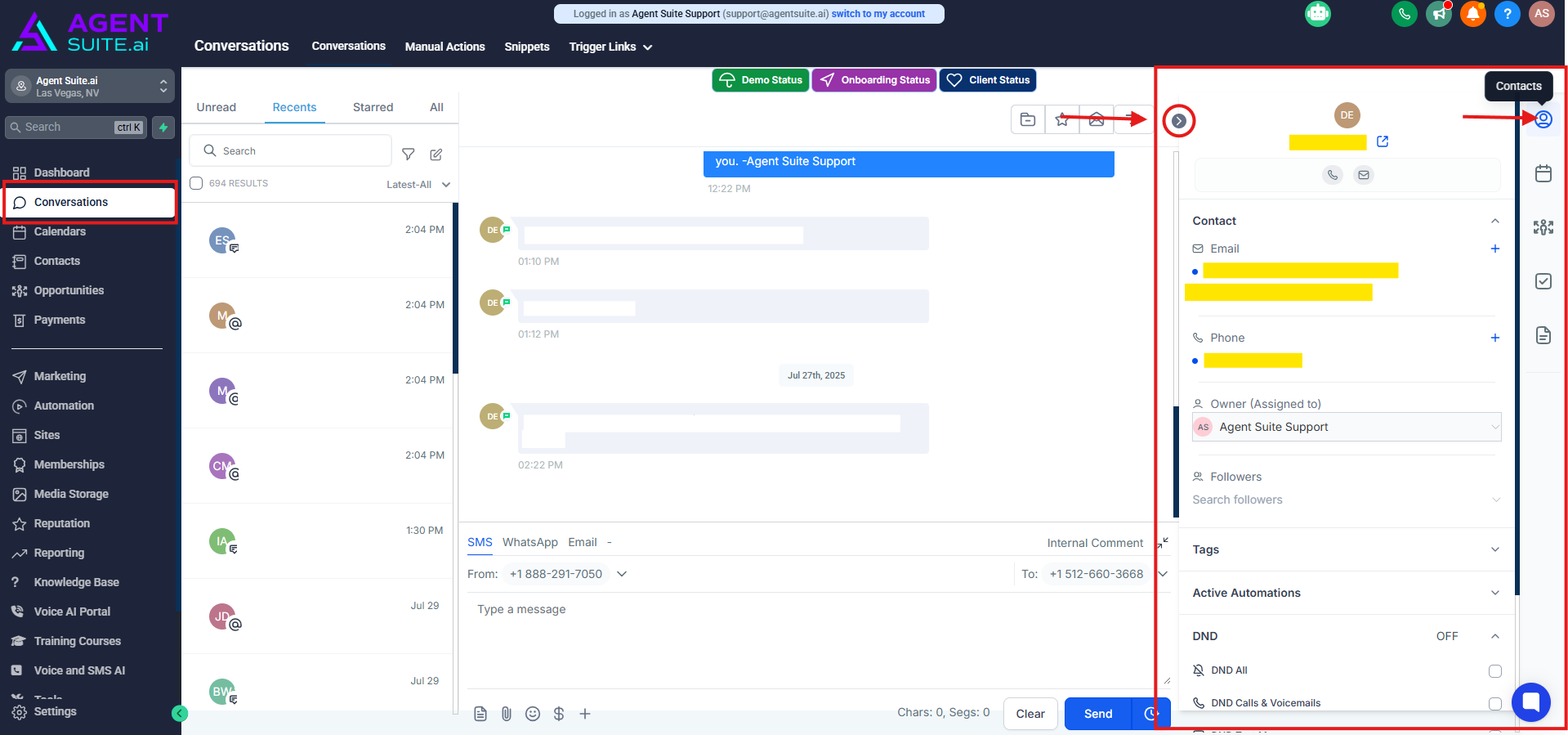Screen dimensions: 1568x735
Task: Collapse the DND section
Action: 1495,636
